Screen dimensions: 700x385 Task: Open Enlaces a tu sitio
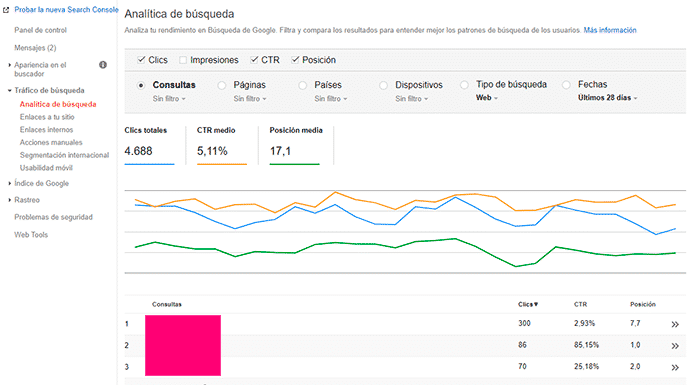pyautogui.click(x=47, y=117)
